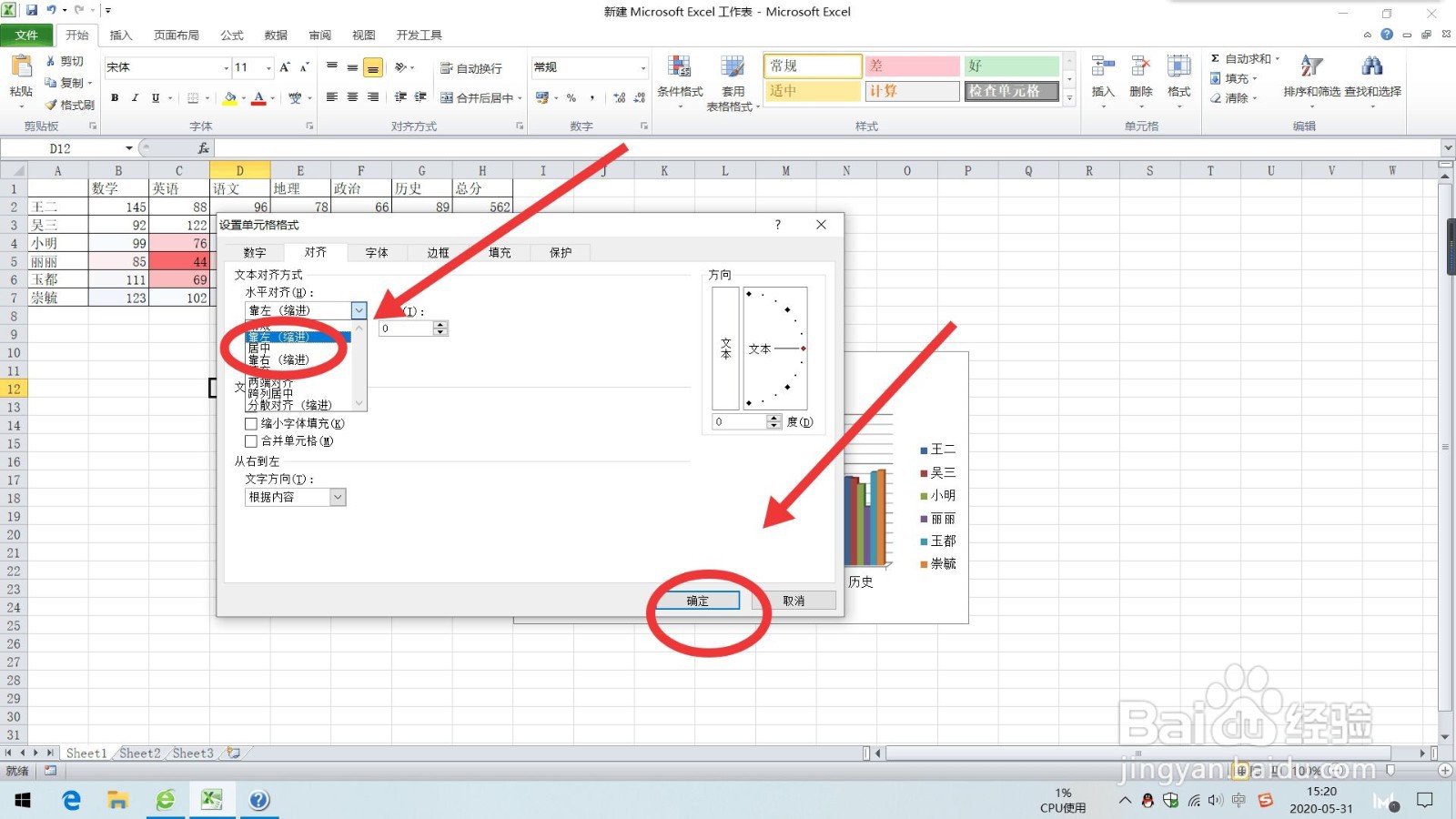Toggle Merge cells (合并单元格) checkbox

pyautogui.click(x=251, y=440)
